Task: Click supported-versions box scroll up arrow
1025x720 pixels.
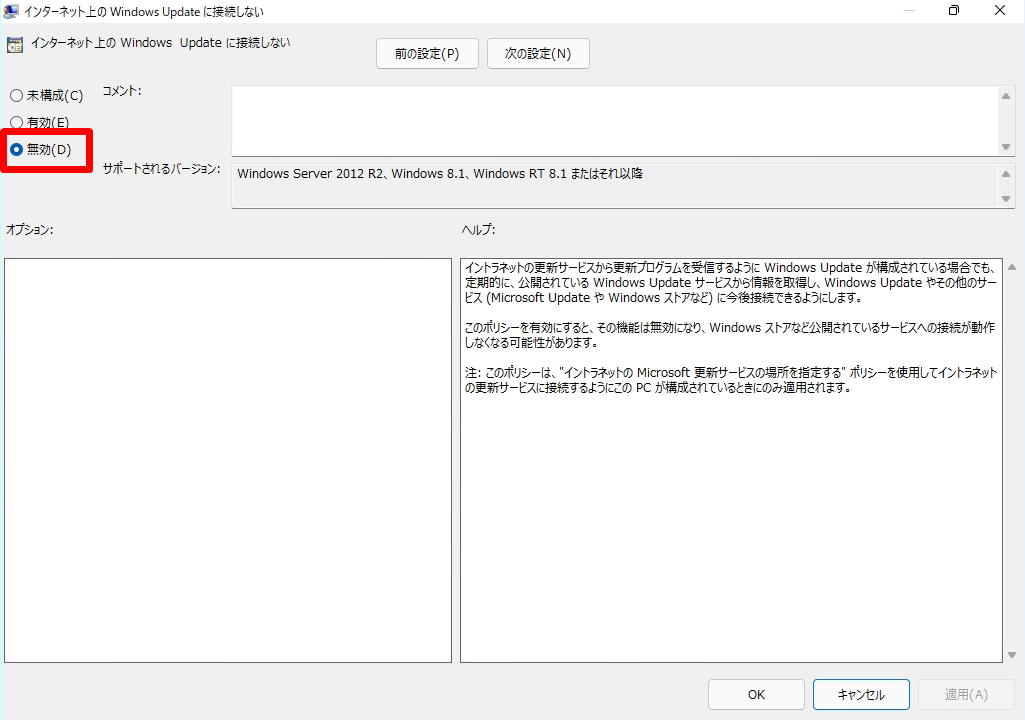Action: pyautogui.click(x=1006, y=174)
